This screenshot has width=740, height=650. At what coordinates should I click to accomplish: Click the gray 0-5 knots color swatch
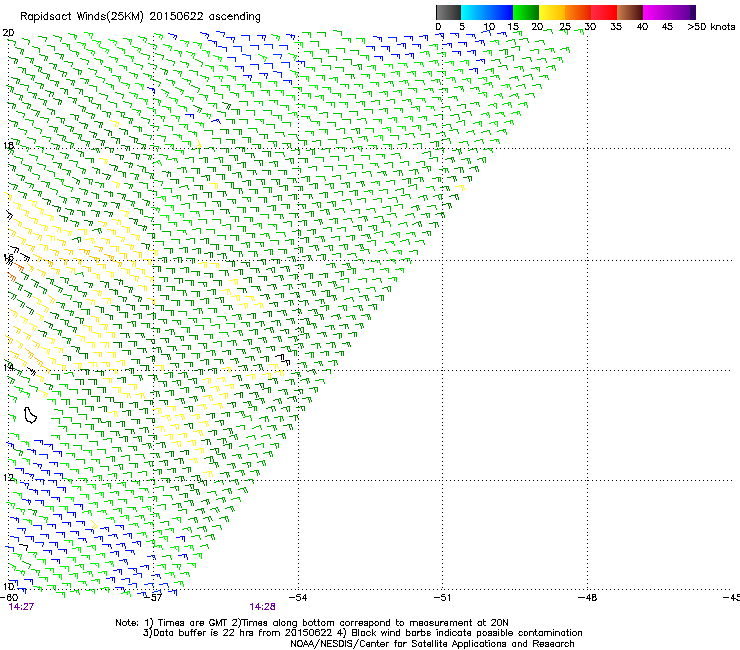coord(448,12)
